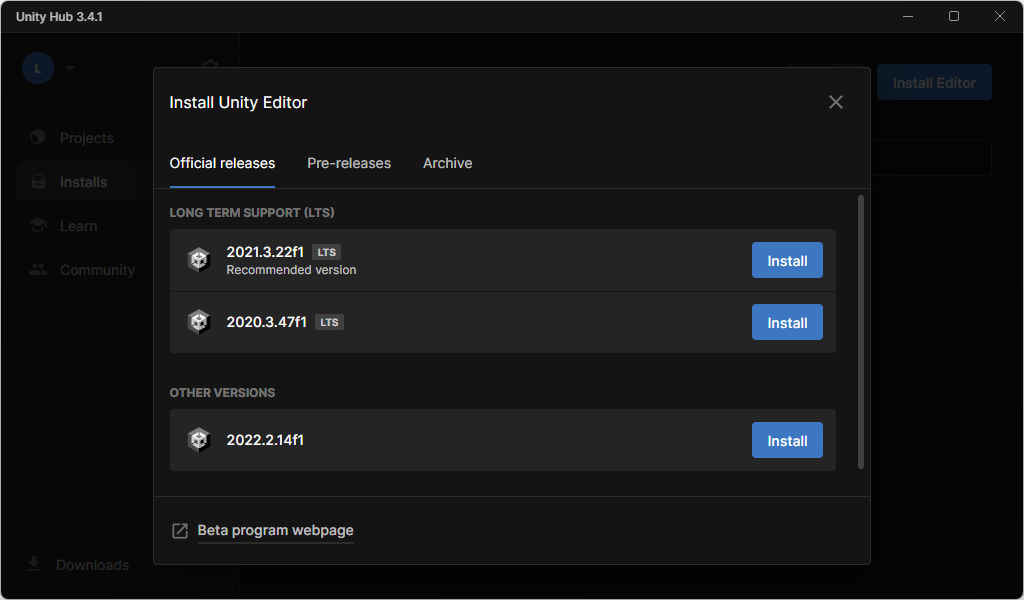Install Unity 2020.3.47f1 LTS
Image resolution: width=1024 pixels, height=600 pixels.
pyautogui.click(x=787, y=323)
